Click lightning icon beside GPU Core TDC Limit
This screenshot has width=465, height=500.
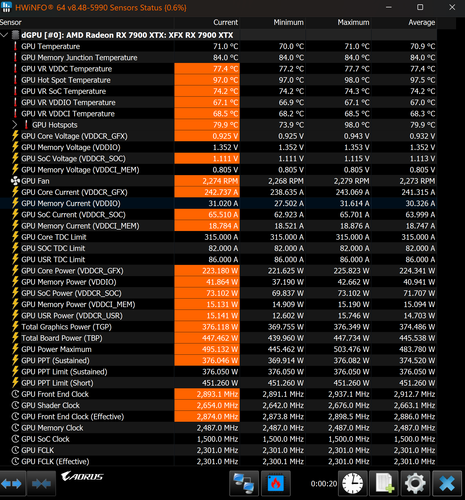click(x=15, y=237)
